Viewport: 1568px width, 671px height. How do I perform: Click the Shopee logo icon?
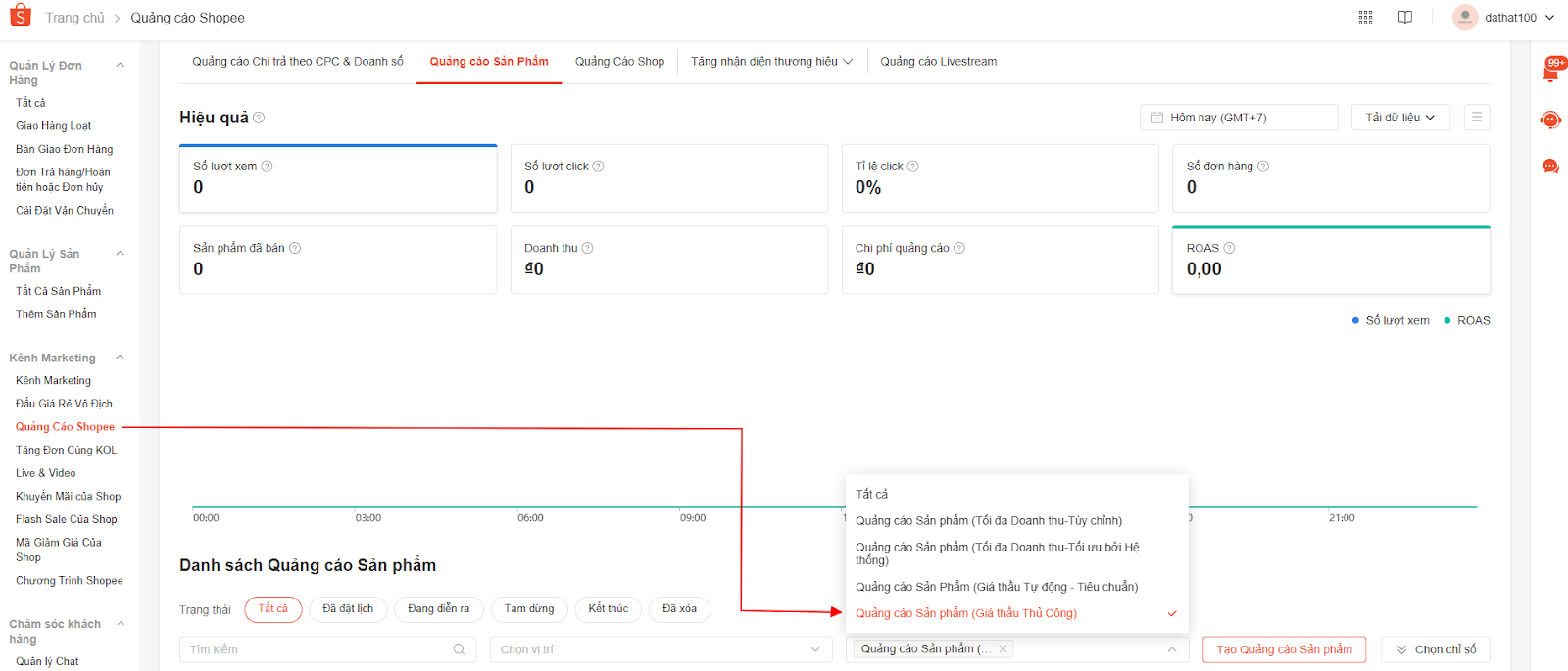point(20,17)
